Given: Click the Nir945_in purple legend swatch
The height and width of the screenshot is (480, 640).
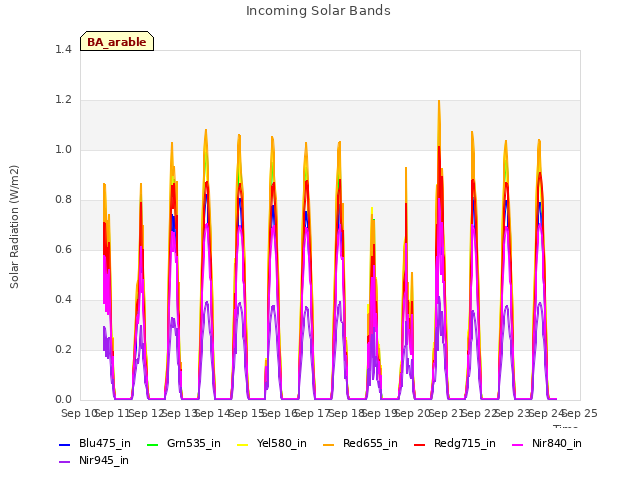Looking at the screenshot, I should click(65, 462).
